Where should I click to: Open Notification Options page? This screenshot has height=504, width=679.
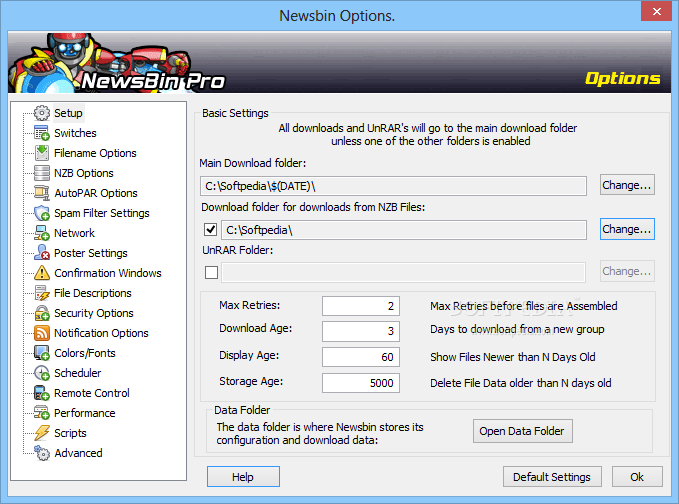pyautogui.click(x=101, y=333)
